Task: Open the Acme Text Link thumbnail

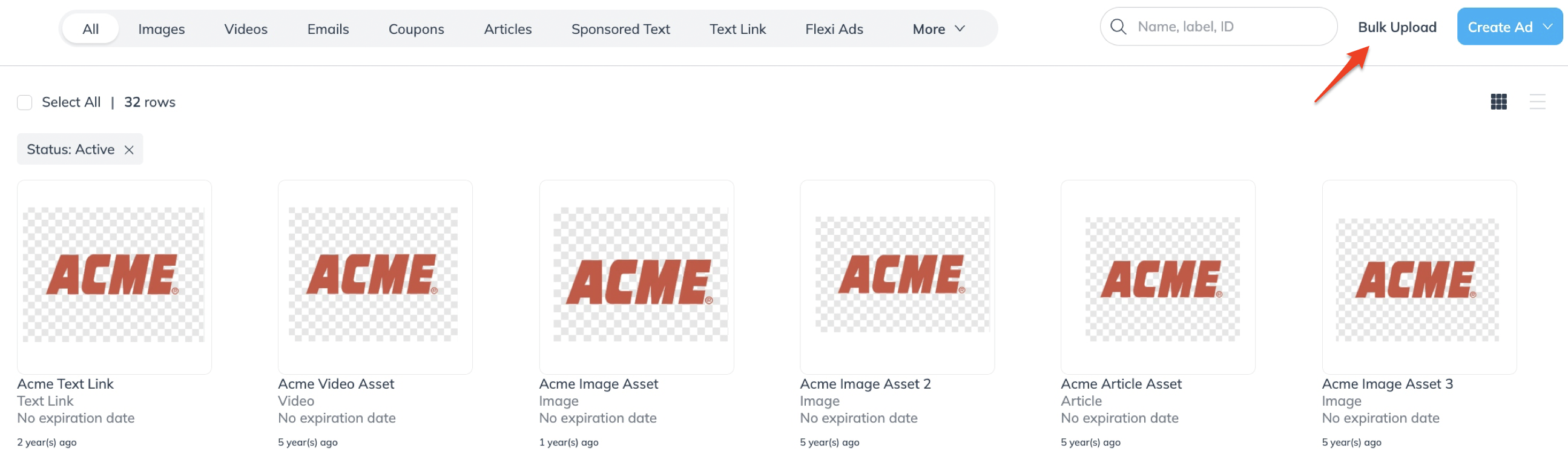Action: (x=114, y=276)
